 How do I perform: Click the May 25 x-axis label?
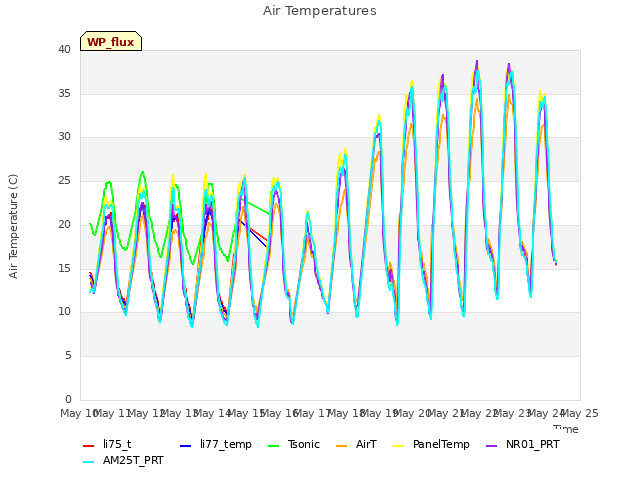click(x=580, y=413)
